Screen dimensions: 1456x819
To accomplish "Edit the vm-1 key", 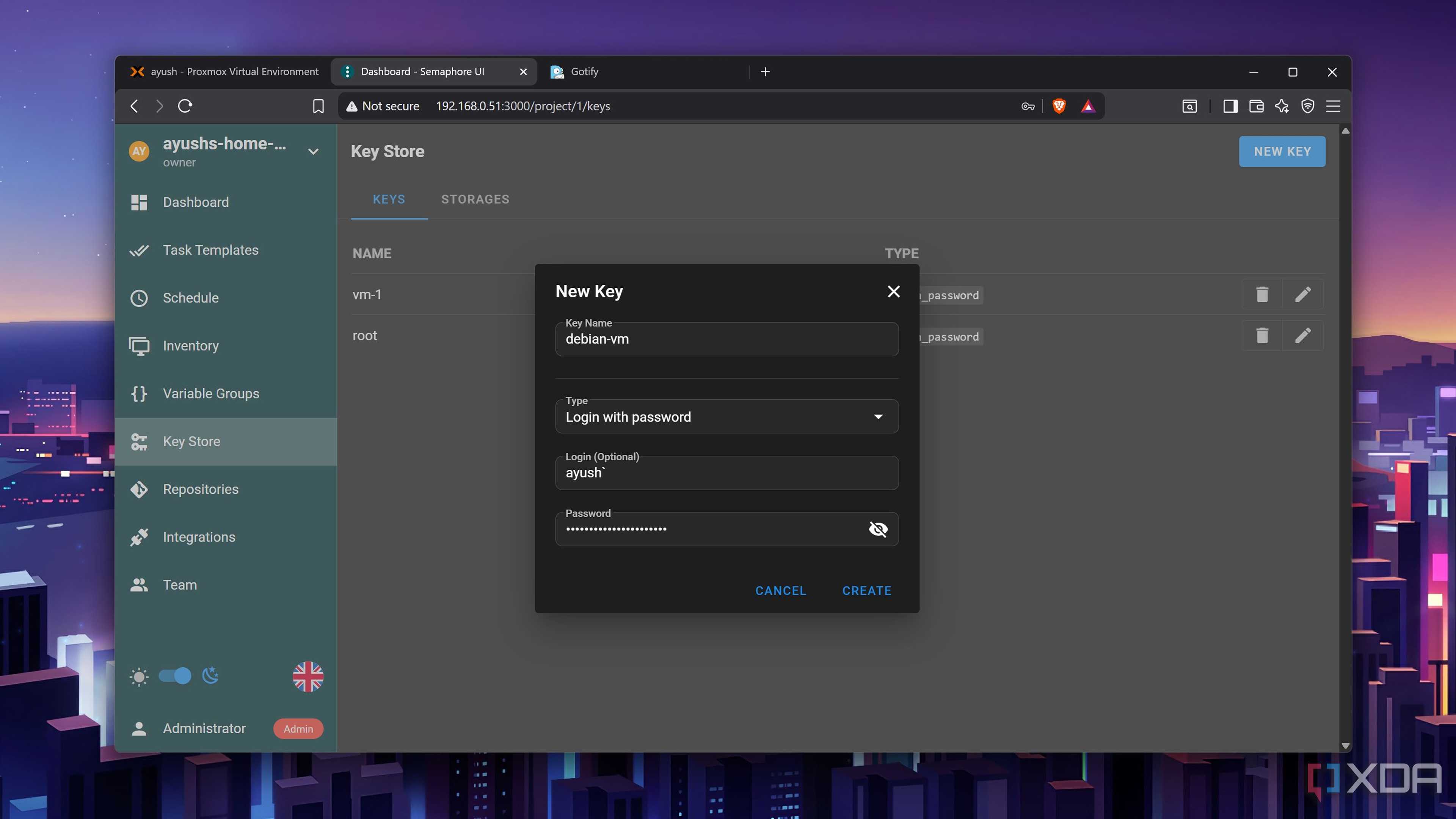I will pos(1303,294).
